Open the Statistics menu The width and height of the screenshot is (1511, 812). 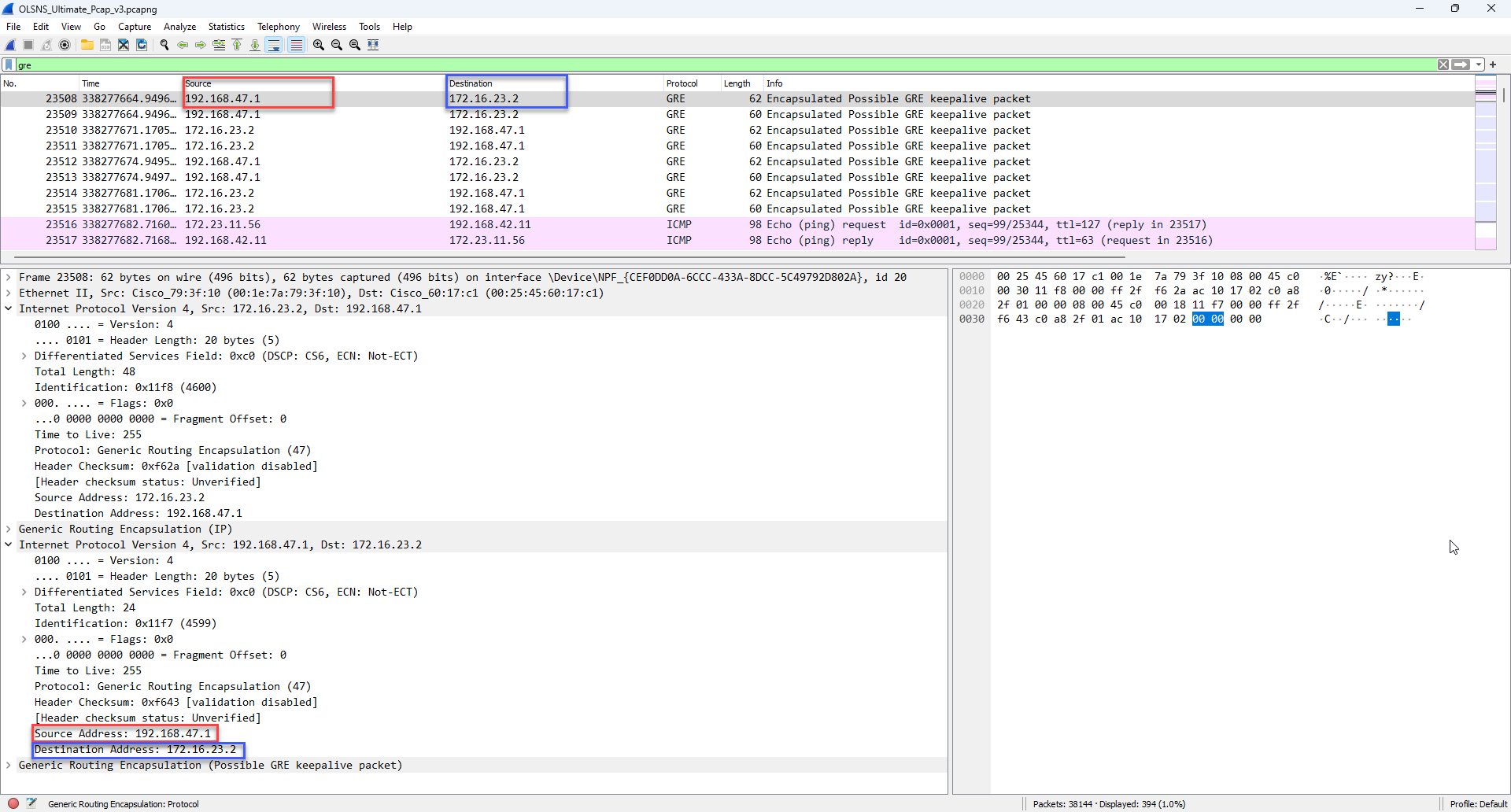226,27
